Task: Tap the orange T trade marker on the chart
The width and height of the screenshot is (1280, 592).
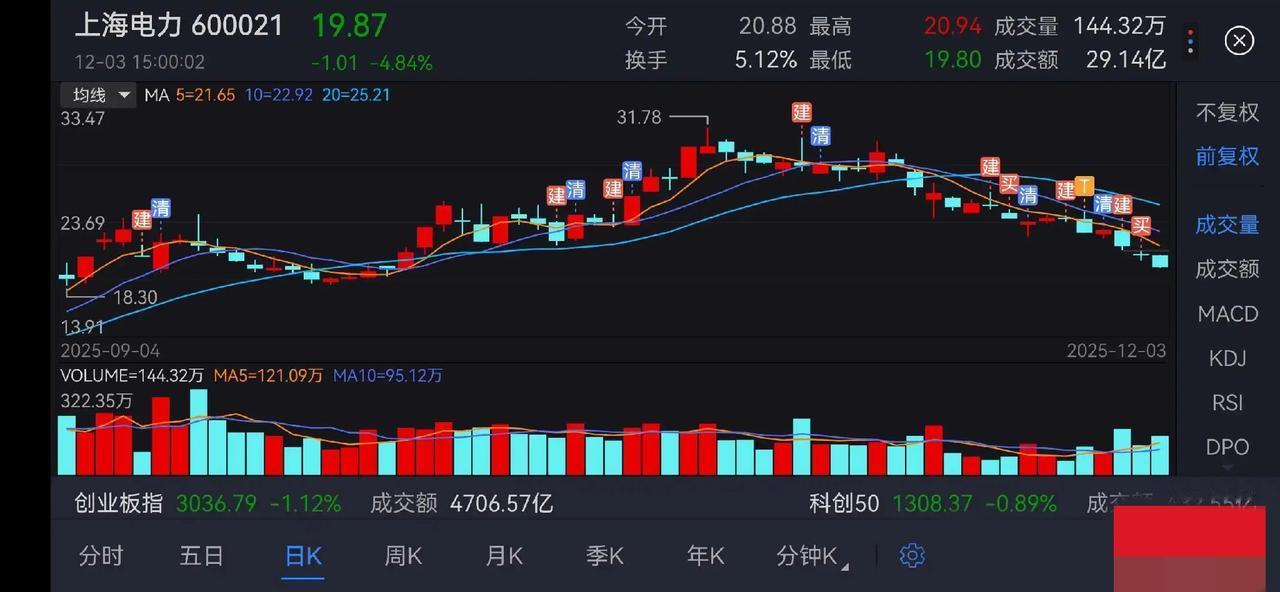Action: pyautogui.click(x=1083, y=186)
